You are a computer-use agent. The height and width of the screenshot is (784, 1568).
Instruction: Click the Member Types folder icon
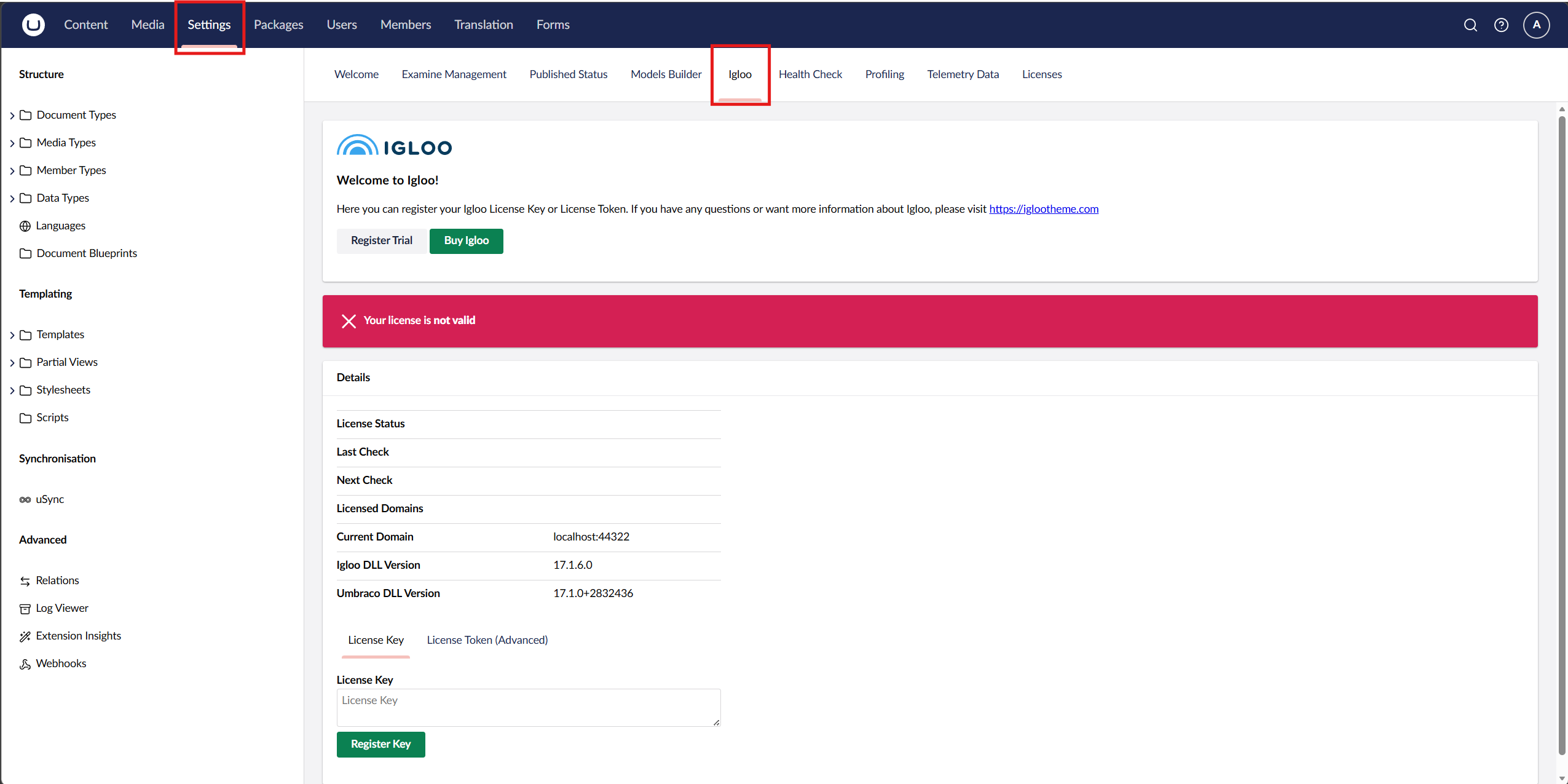pos(25,170)
